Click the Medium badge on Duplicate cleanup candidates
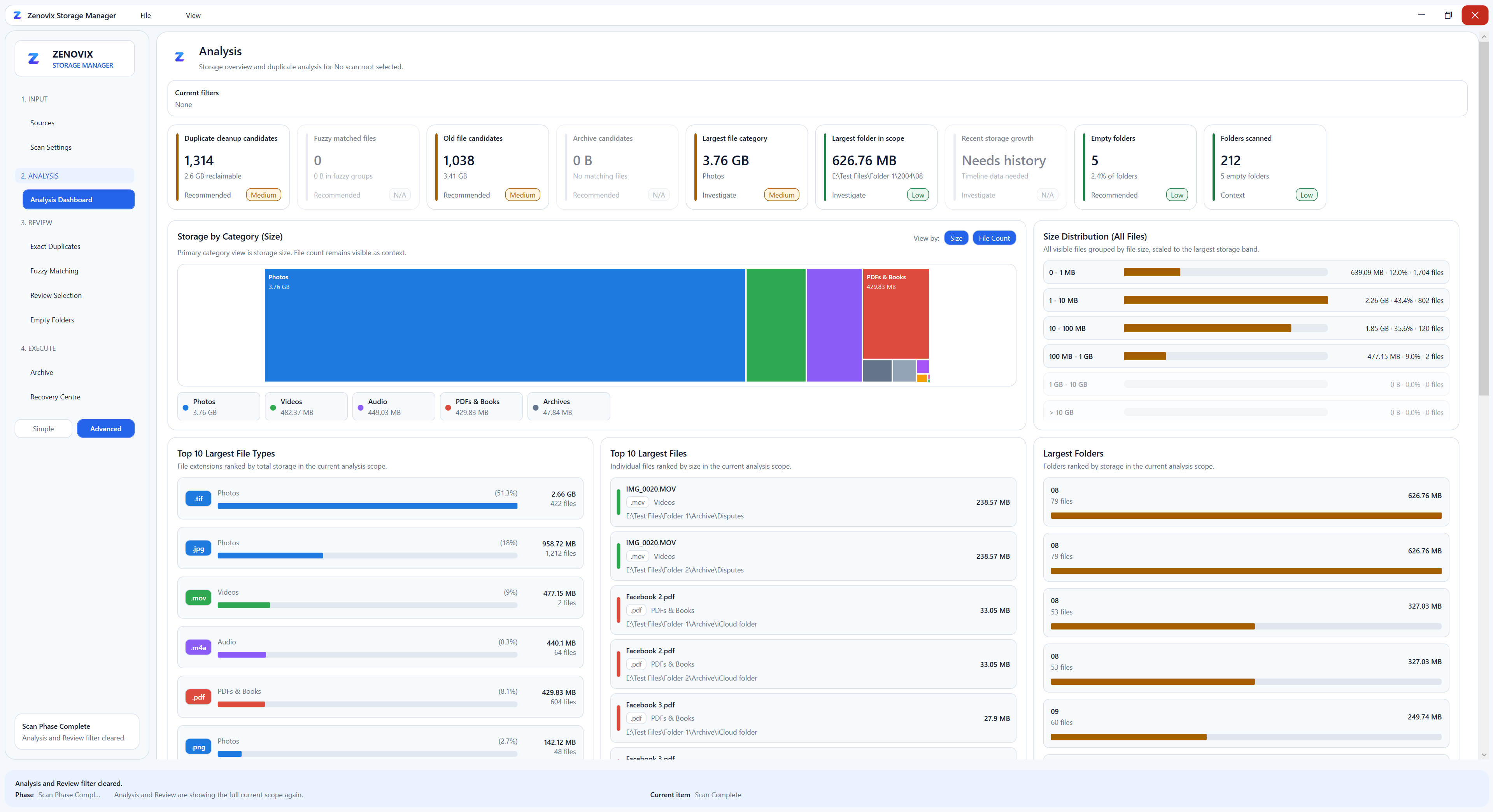1493x812 pixels. (263, 195)
